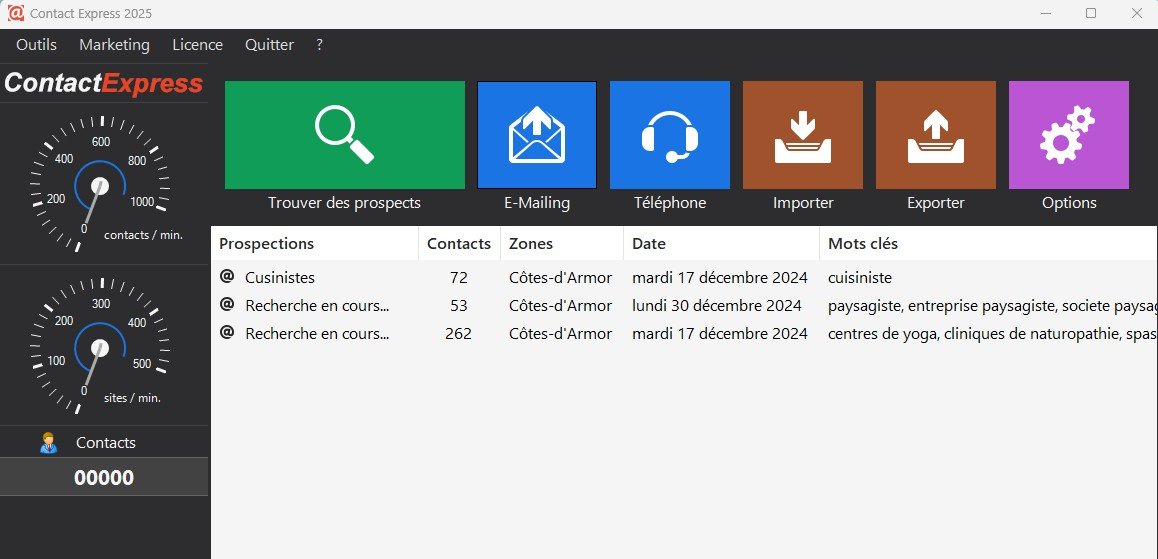
Task: Sort by the Contacts column header
Action: pyautogui.click(x=459, y=244)
